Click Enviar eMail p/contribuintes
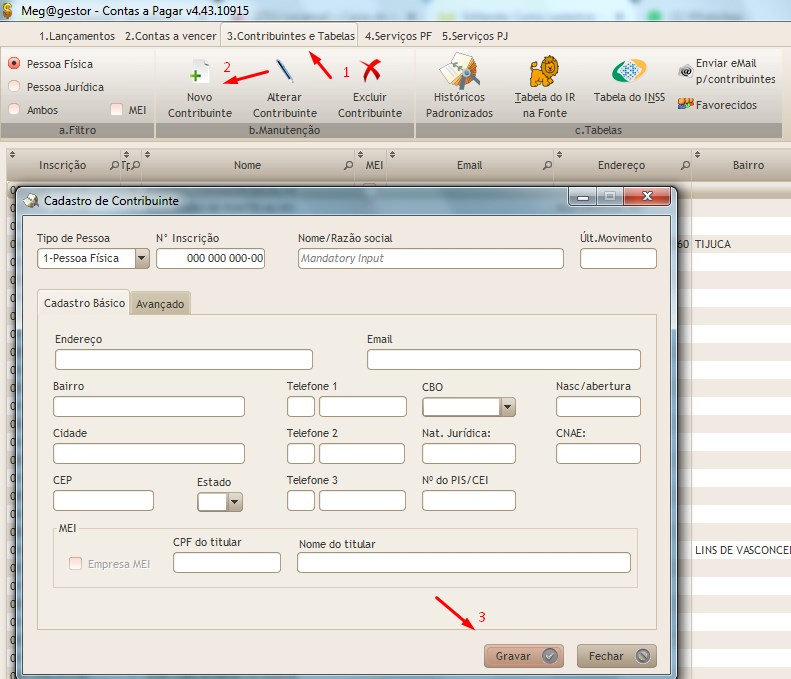This screenshot has height=679, width=791. pyautogui.click(x=727, y=71)
